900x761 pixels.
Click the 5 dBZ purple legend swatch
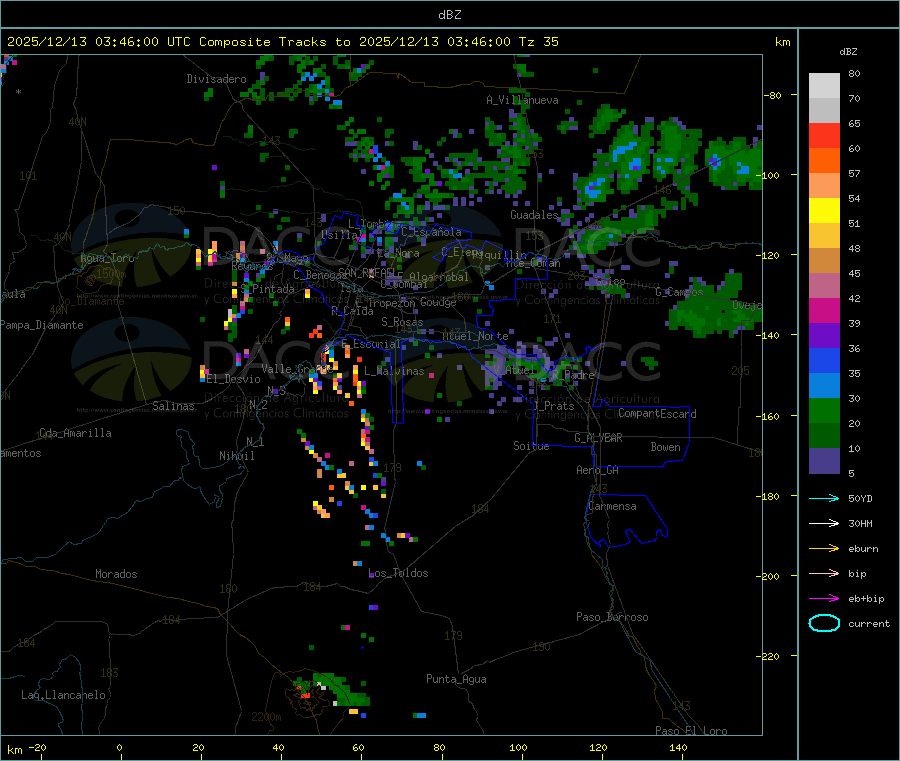(x=824, y=461)
